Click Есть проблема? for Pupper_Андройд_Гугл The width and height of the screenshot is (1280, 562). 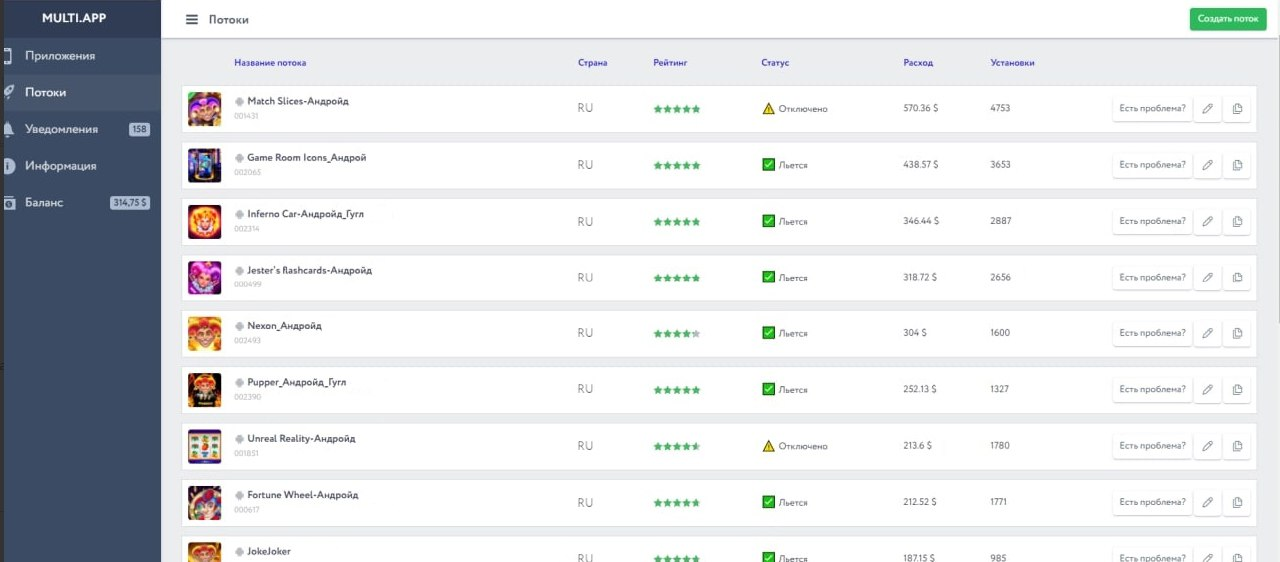[1152, 389]
